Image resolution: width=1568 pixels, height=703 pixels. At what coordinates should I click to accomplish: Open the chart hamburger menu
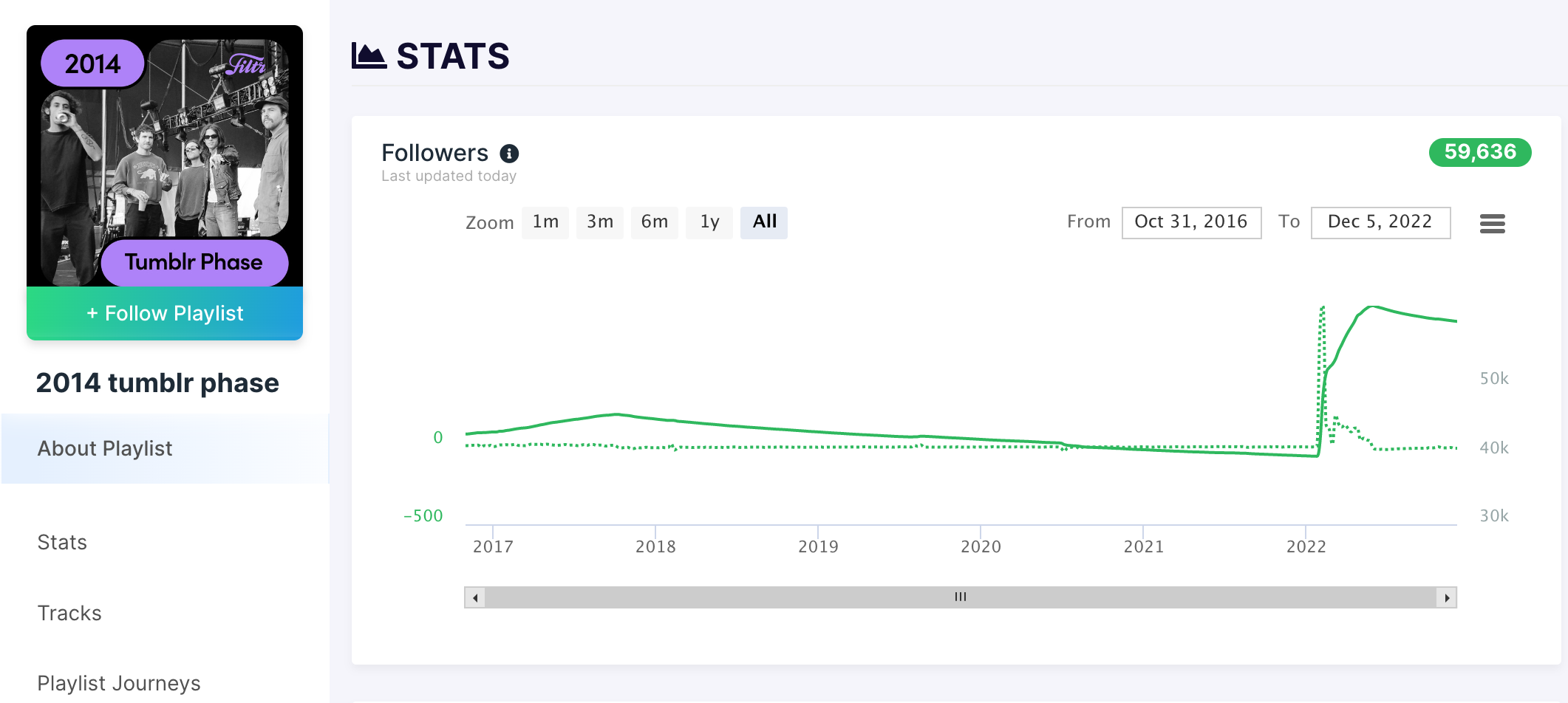(1492, 223)
